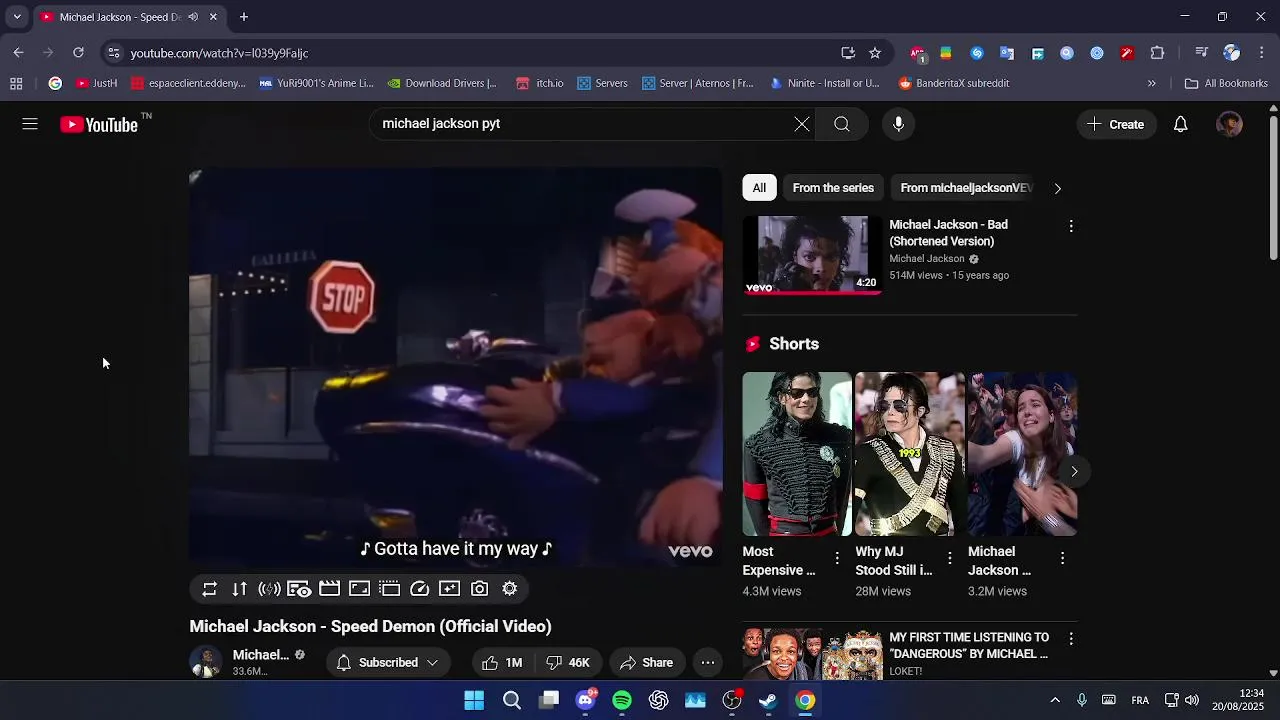Open the Michael Jackson channel avatar
Screen dimensions: 1280x720
206,662
